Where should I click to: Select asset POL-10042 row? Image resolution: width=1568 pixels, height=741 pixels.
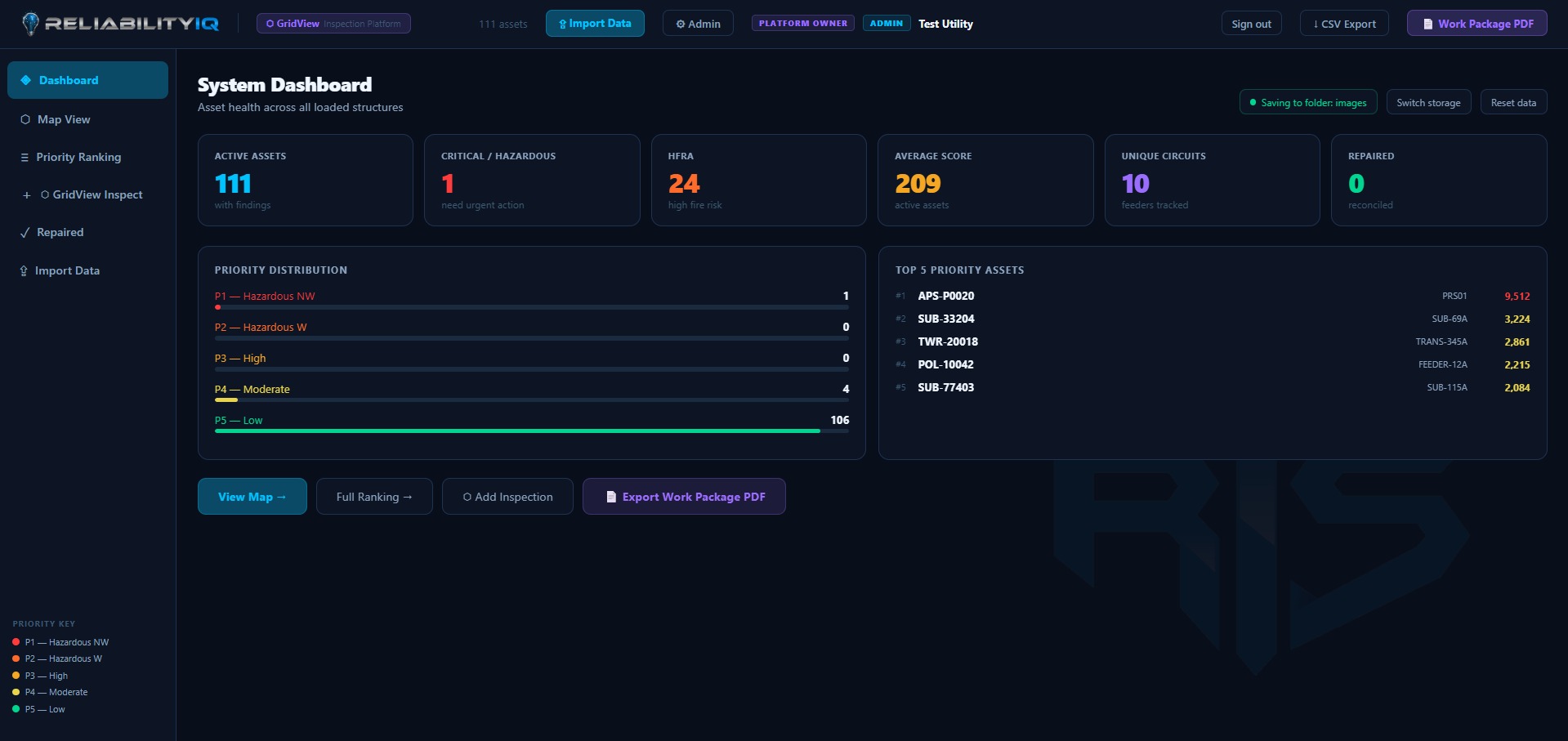[1213, 364]
